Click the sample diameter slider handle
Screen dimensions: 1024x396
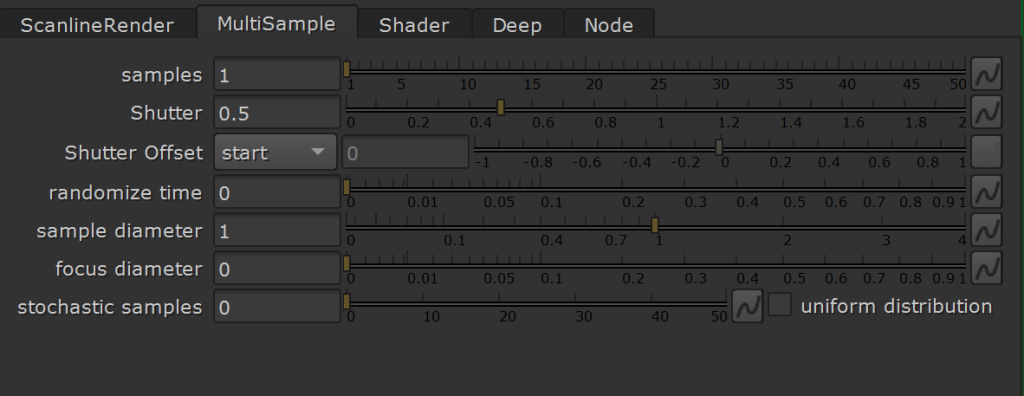pos(655,225)
